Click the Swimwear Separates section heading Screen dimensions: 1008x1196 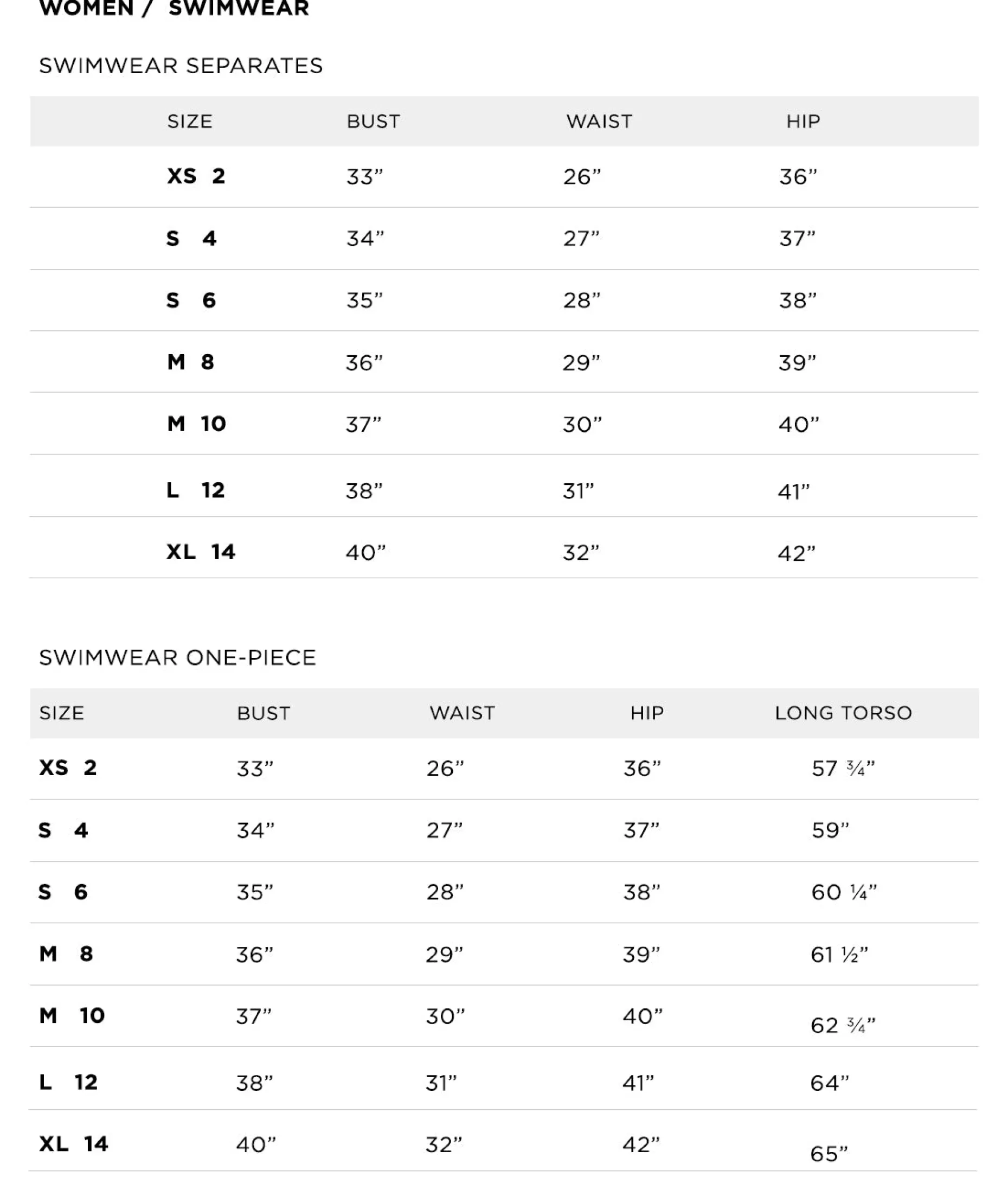point(181,66)
